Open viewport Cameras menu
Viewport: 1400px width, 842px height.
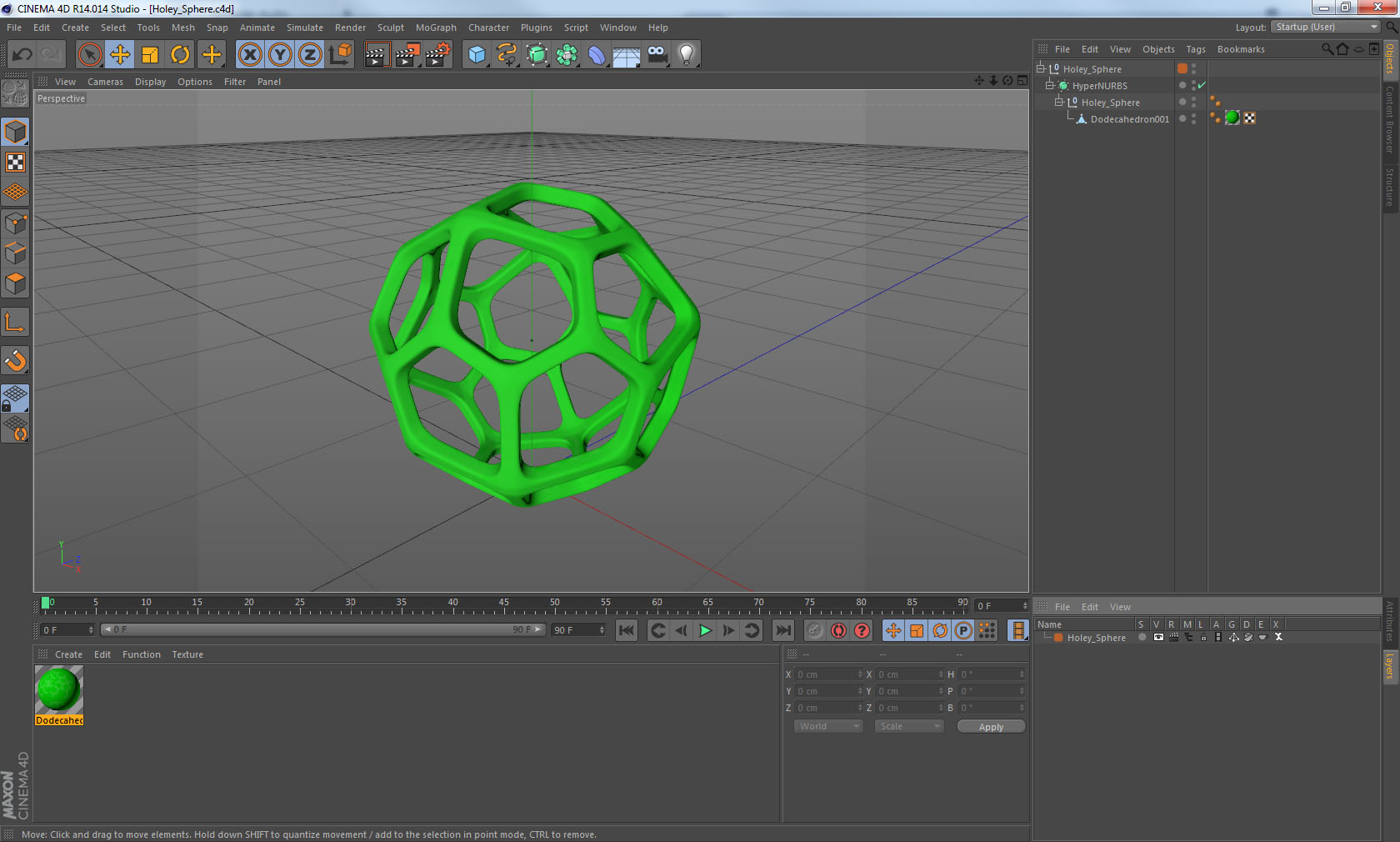click(x=105, y=82)
